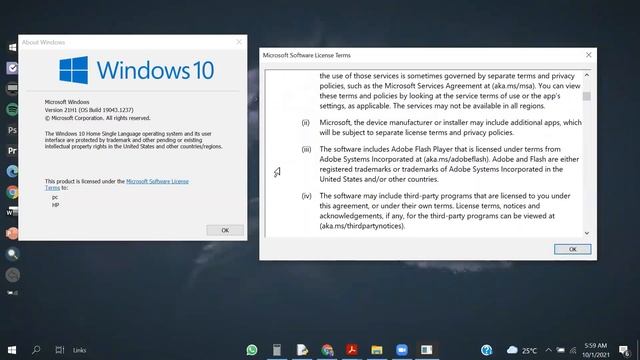Image resolution: width=640 pixels, height=360 pixels.
Task: Click '(aka.ms/thirdpartynotices)' text in license terms
Action: pyautogui.click(x=362, y=226)
